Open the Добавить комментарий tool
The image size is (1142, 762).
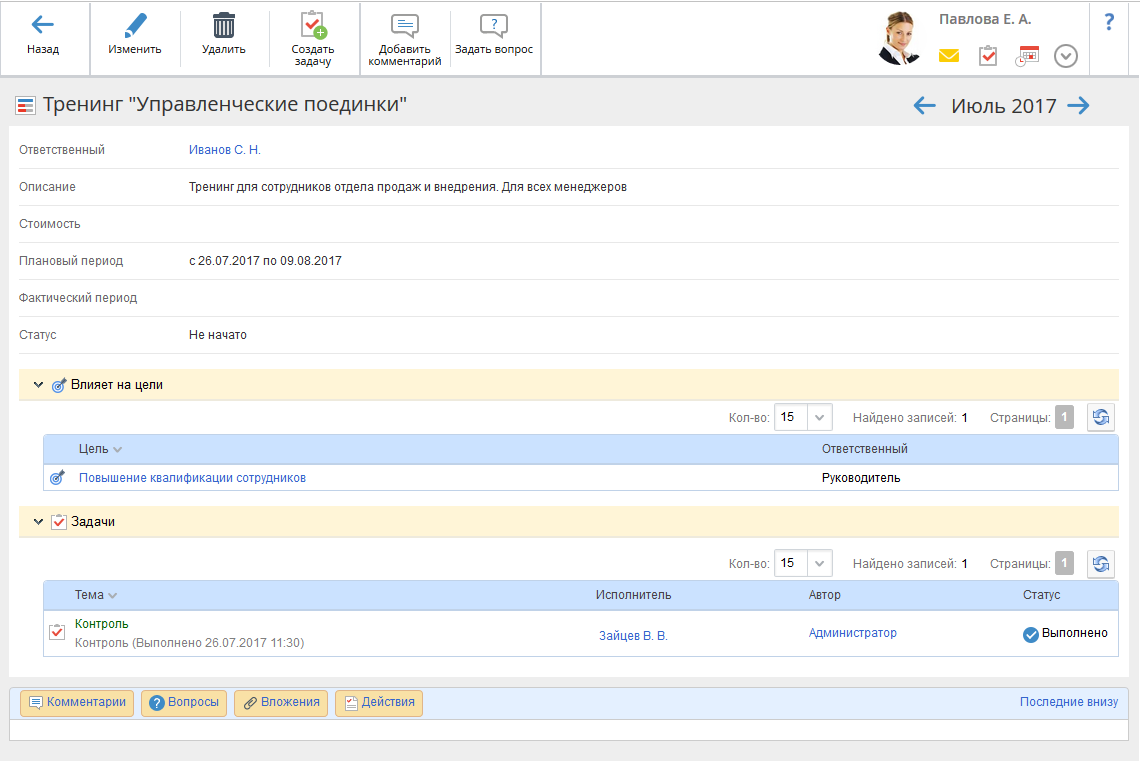(x=404, y=27)
